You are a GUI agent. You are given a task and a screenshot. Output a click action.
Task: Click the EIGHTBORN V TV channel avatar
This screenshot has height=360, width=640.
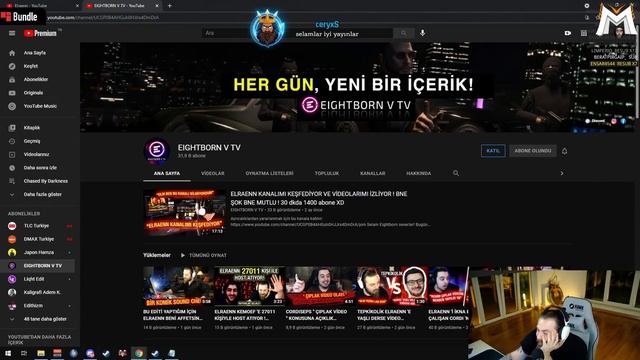(x=157, y=151)
